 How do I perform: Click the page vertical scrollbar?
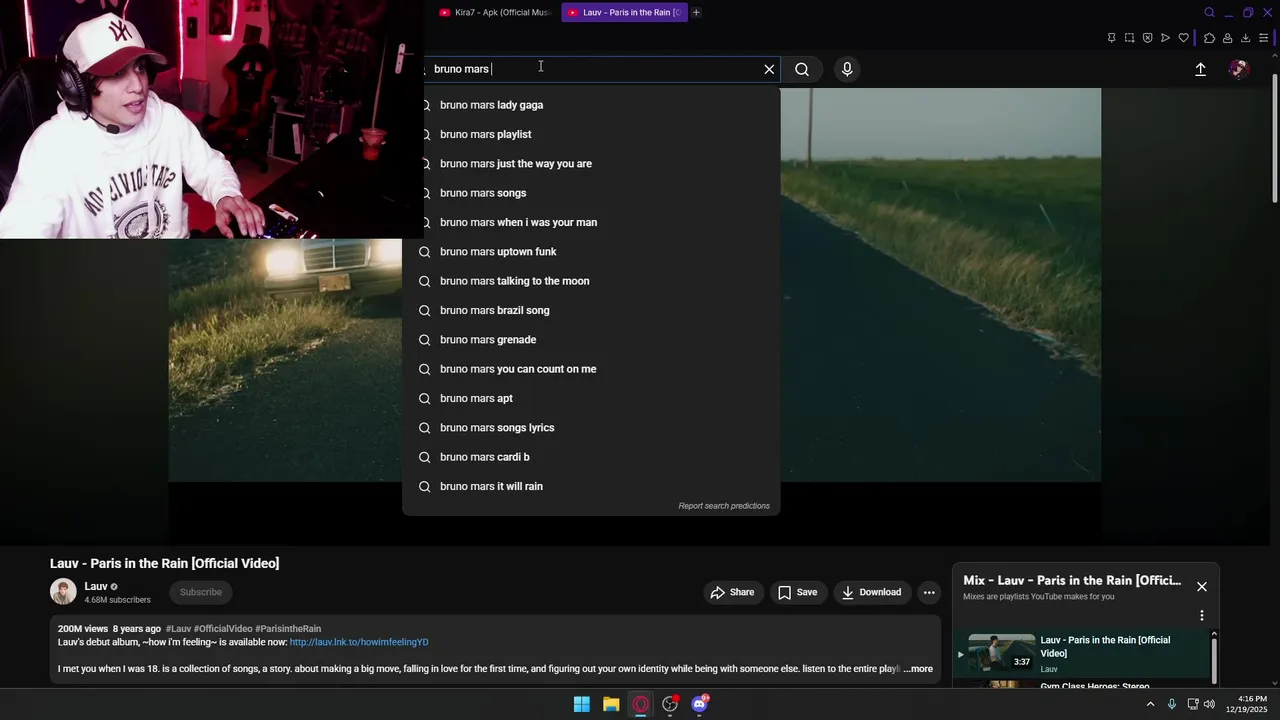1274,140
